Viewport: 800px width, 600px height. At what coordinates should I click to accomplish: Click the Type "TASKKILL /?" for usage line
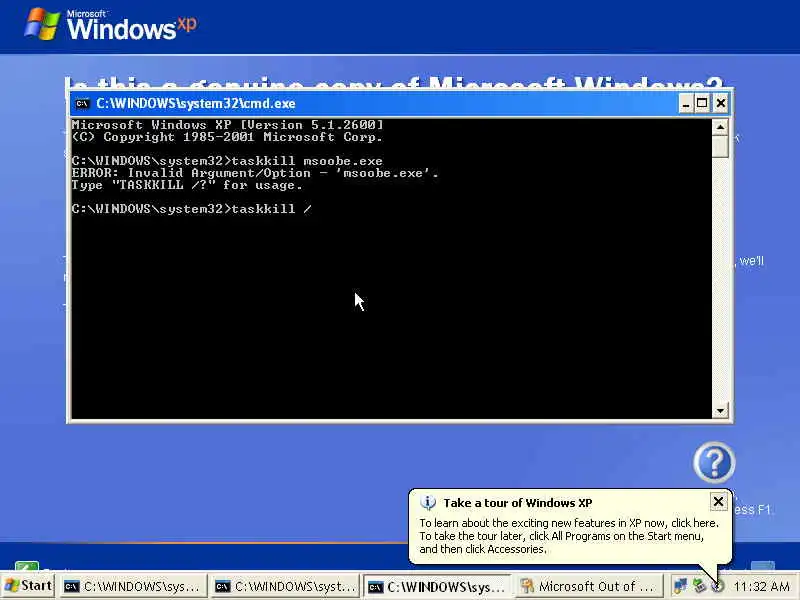tap(187, 185)
